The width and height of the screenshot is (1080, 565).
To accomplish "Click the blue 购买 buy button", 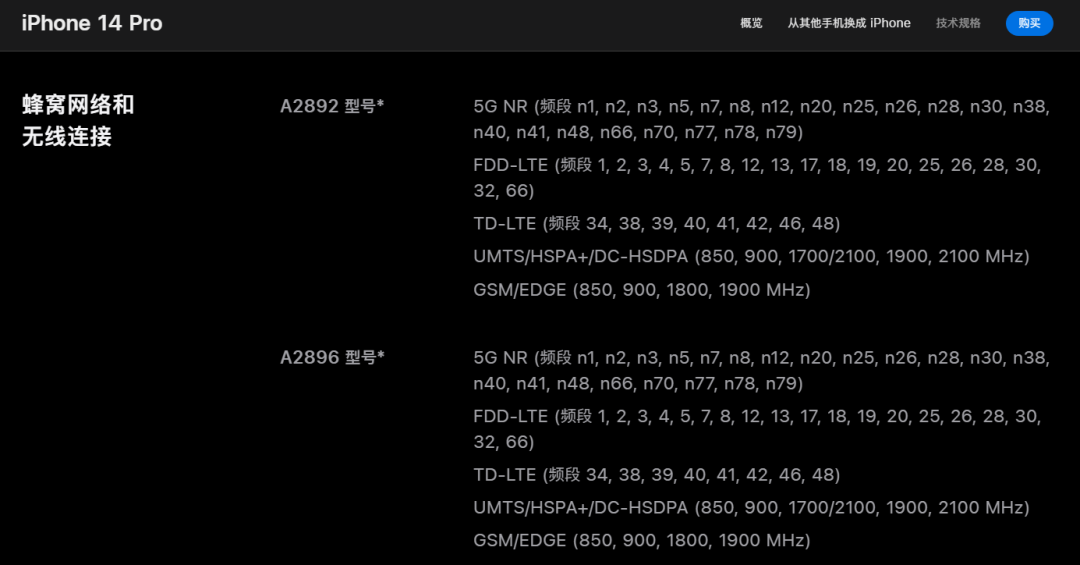I will coord(1029,23).
